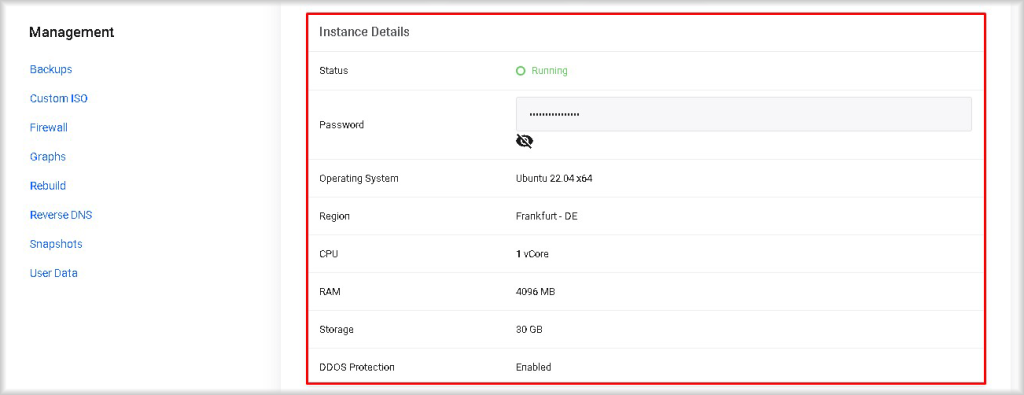Click inside the masked password field
Viewport: 1024px width, 395px height.
pyautogui.click(x=744, y=114)
